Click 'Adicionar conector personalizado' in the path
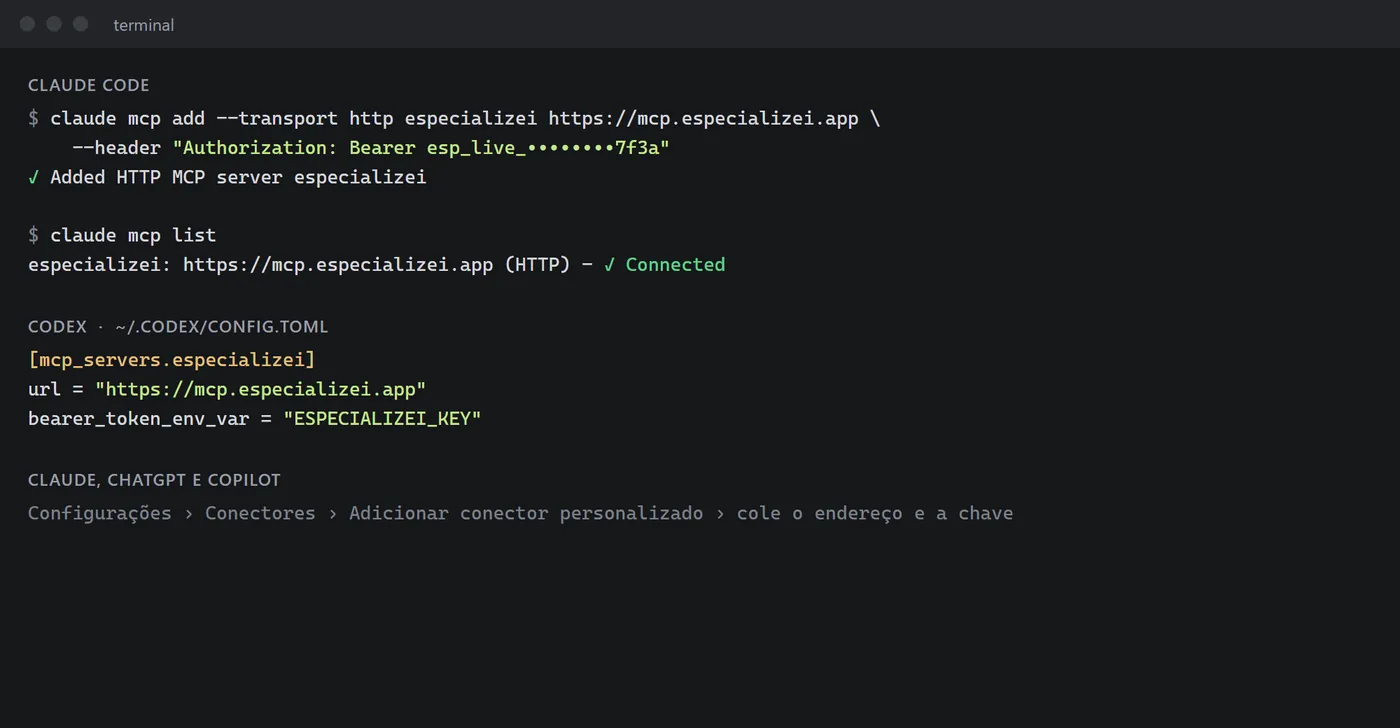The height and width of the screenshot is (728, 1400). [x=526, y=513]
